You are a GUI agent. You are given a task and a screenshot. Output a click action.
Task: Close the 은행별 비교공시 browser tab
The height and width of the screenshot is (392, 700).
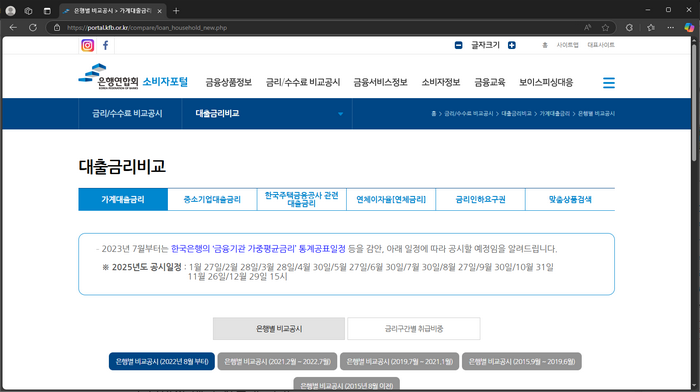159,11
